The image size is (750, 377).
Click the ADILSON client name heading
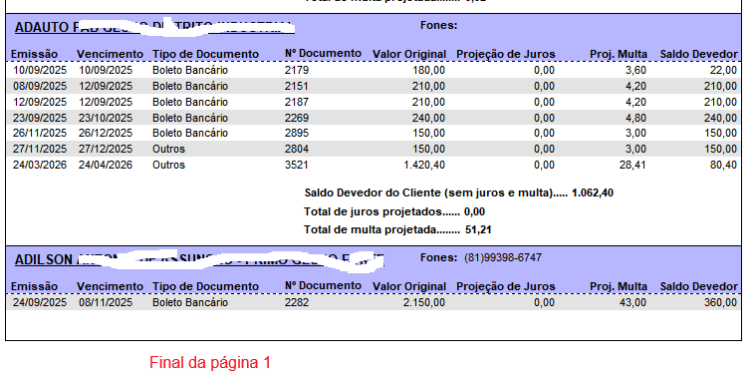click(199, 259)
